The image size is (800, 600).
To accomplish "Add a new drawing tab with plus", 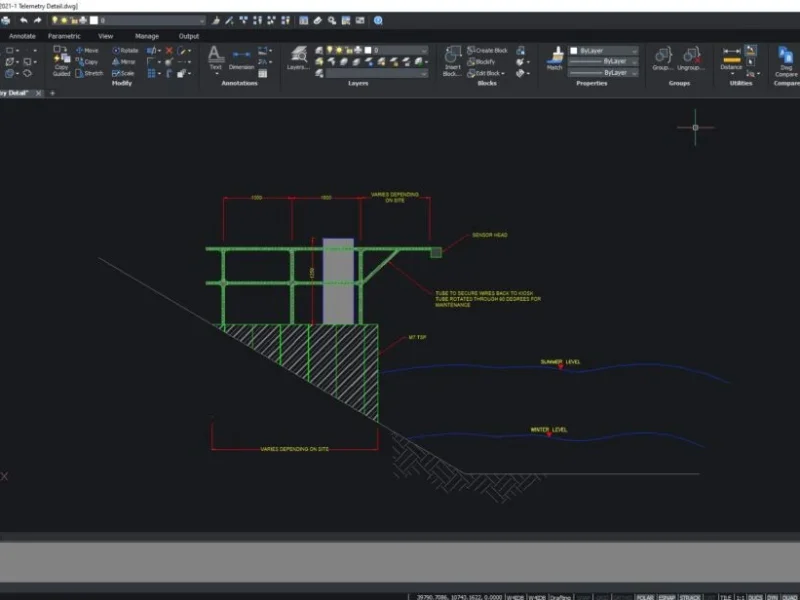I will click(x=52, y=93).
